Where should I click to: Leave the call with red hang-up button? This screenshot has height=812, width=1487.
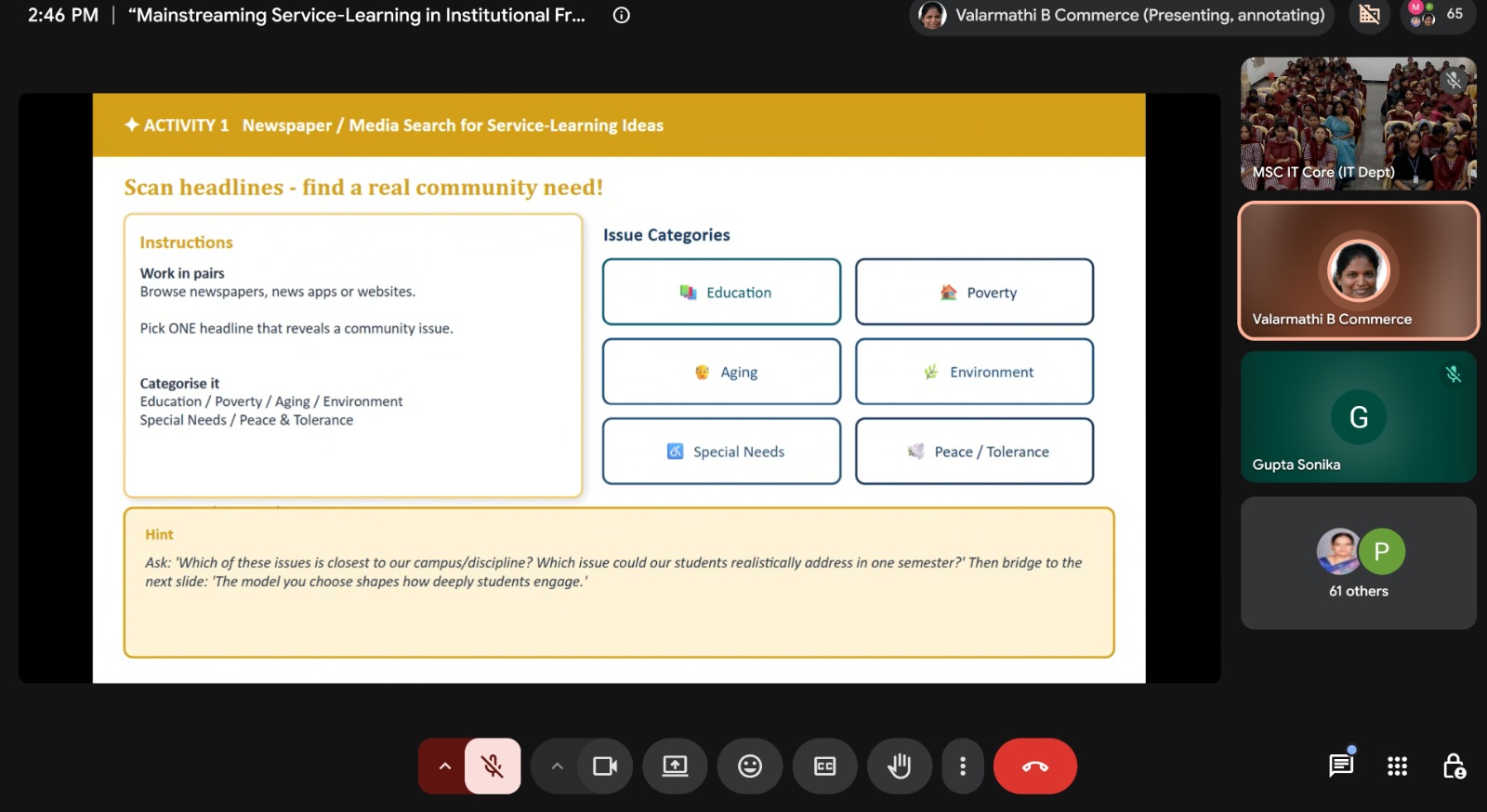1035,766
